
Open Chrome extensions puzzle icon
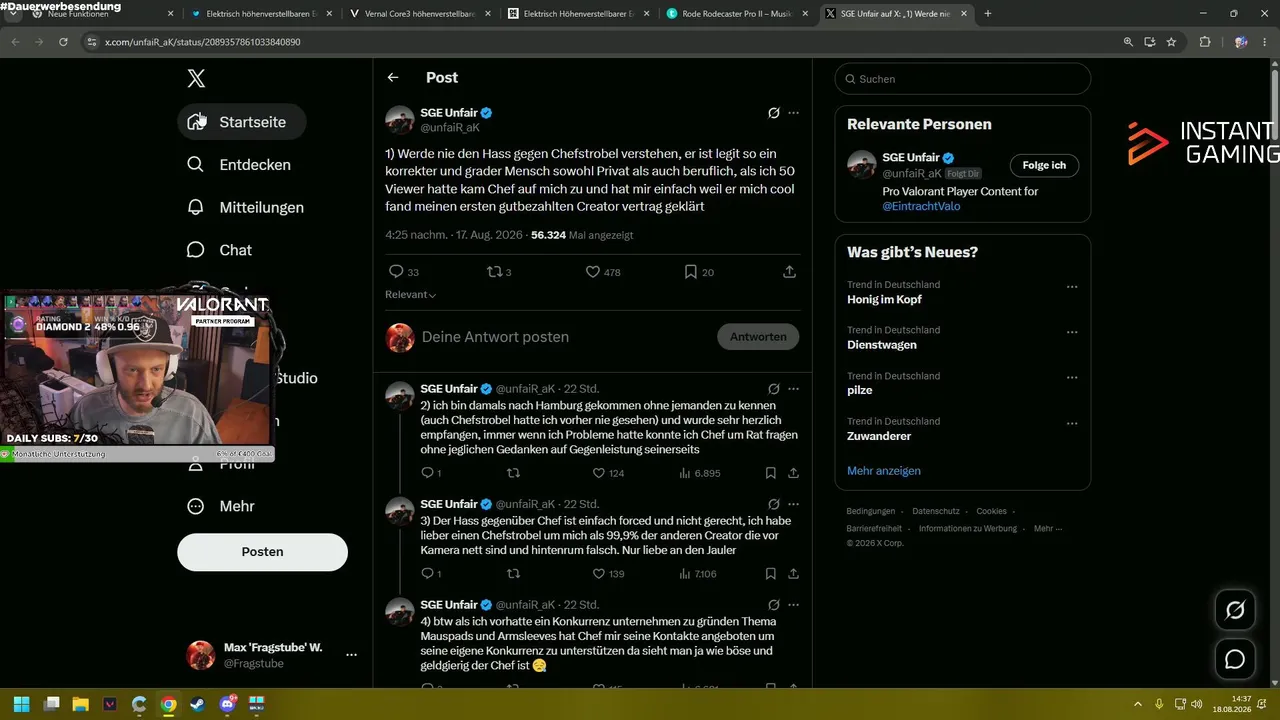coord(1204,42)
